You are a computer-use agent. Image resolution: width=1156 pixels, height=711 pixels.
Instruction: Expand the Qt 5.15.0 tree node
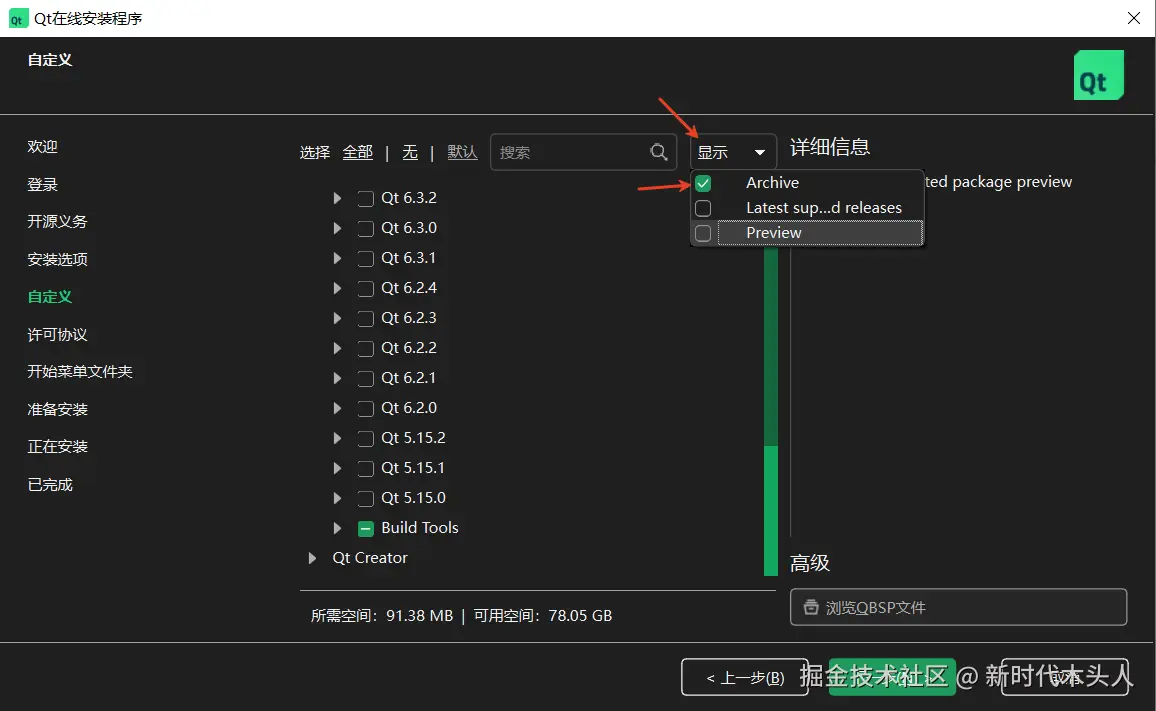(x=337, y=498)
